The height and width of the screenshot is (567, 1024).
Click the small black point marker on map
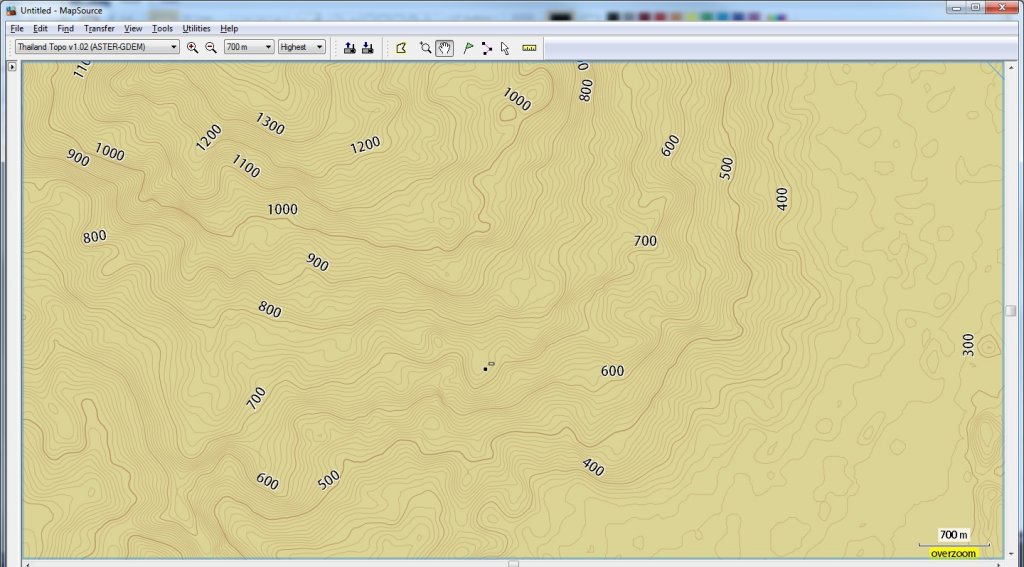tap(485, 369)
